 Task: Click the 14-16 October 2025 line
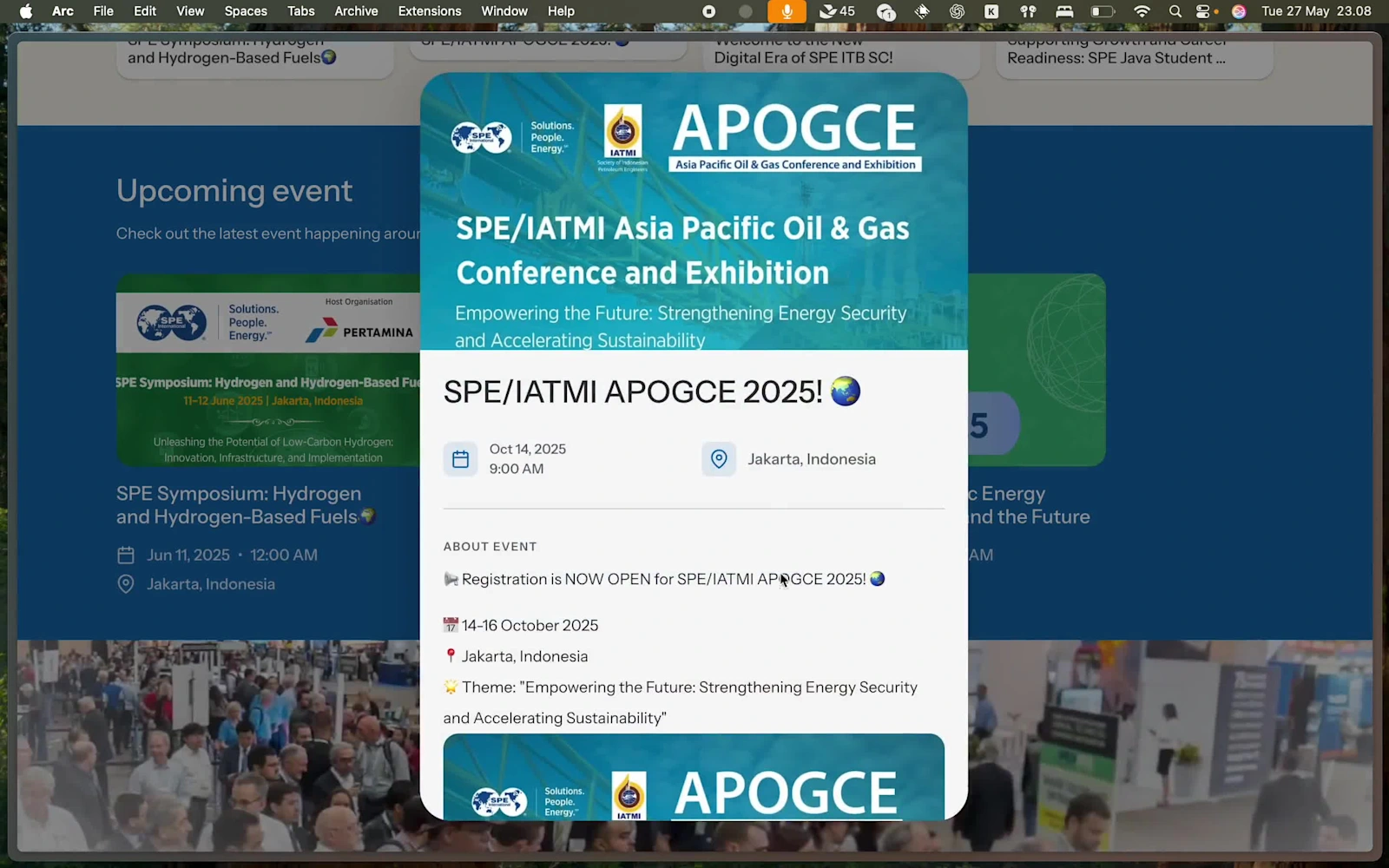[521, 626]
